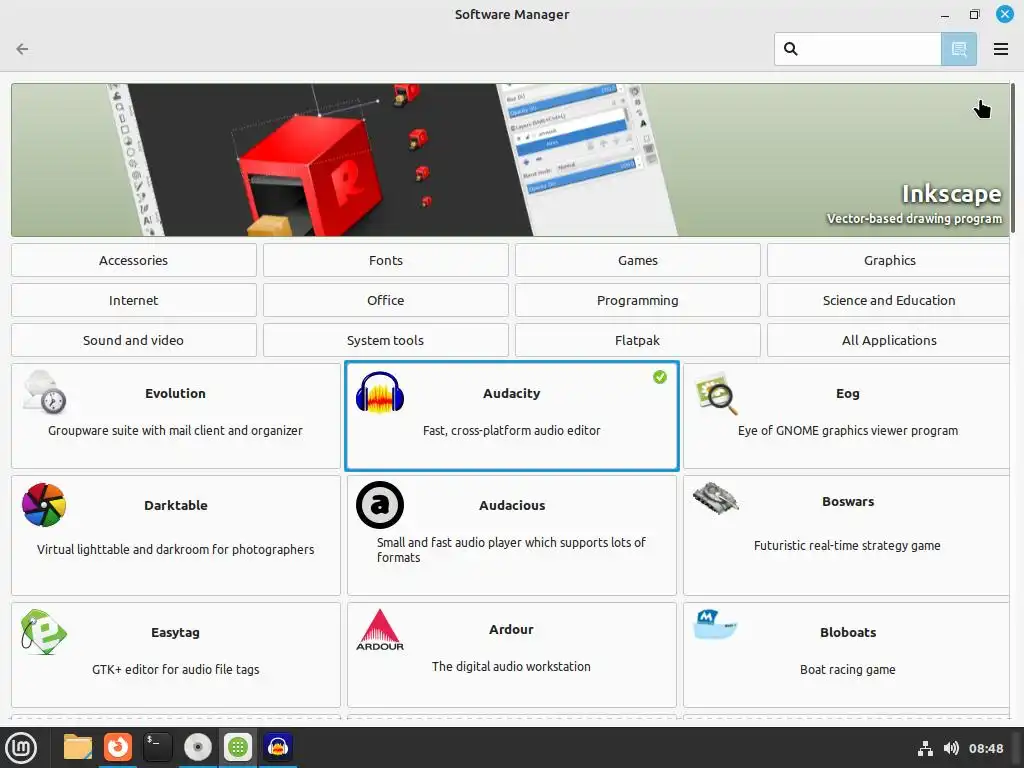Click the back arrow in header
This screenshot has height=768, width=1024.
(x=22, y=49)
